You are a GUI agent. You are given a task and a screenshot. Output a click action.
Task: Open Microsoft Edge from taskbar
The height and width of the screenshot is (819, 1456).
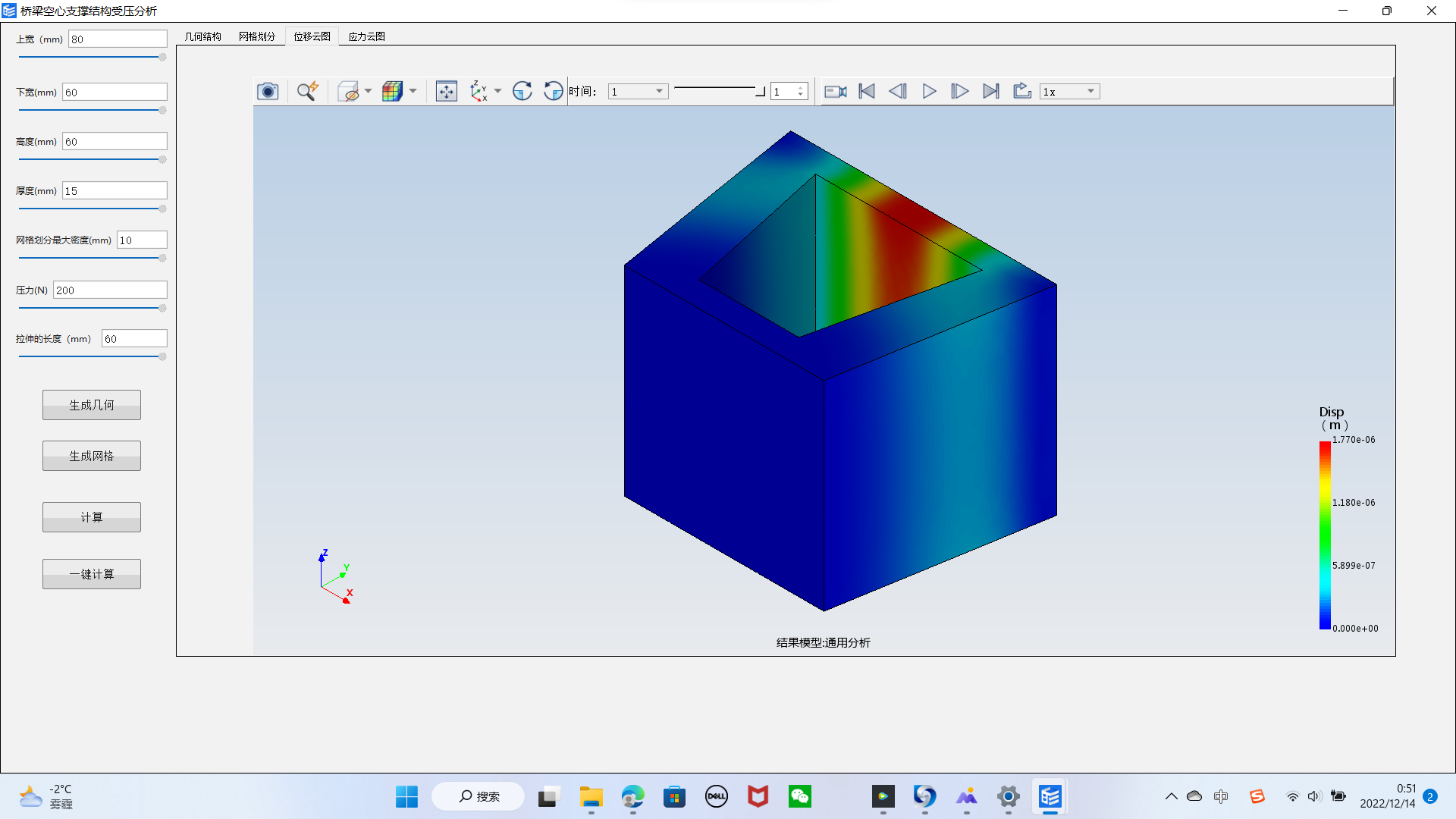(632, 796)
